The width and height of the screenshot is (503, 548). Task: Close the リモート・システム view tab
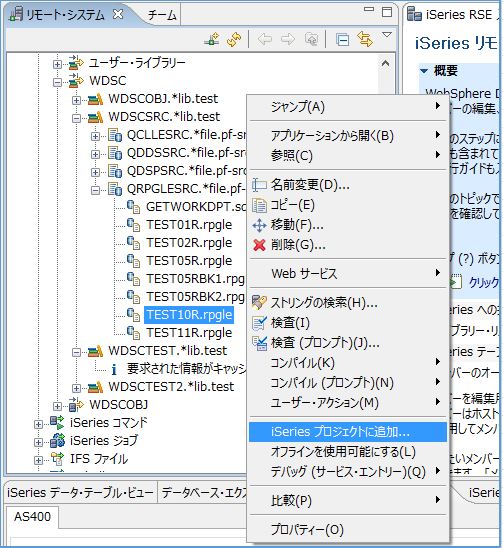119,14
